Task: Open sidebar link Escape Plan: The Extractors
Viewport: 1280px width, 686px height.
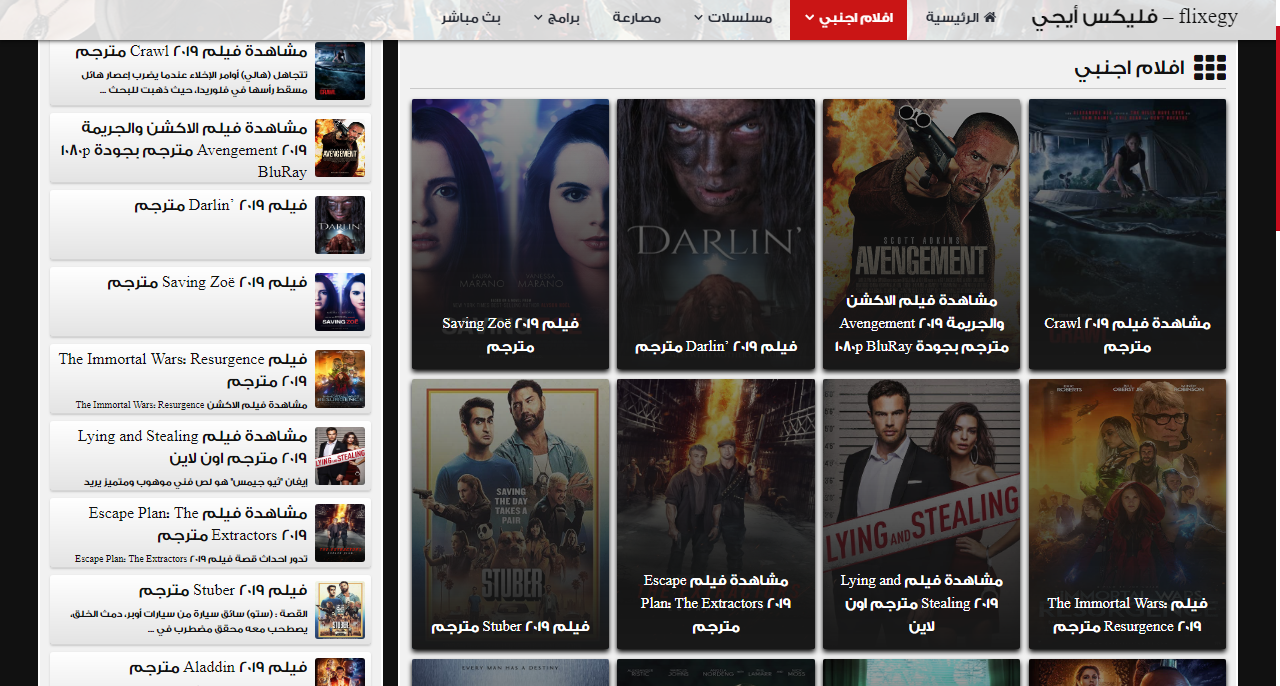Action: tap(197, 524)
